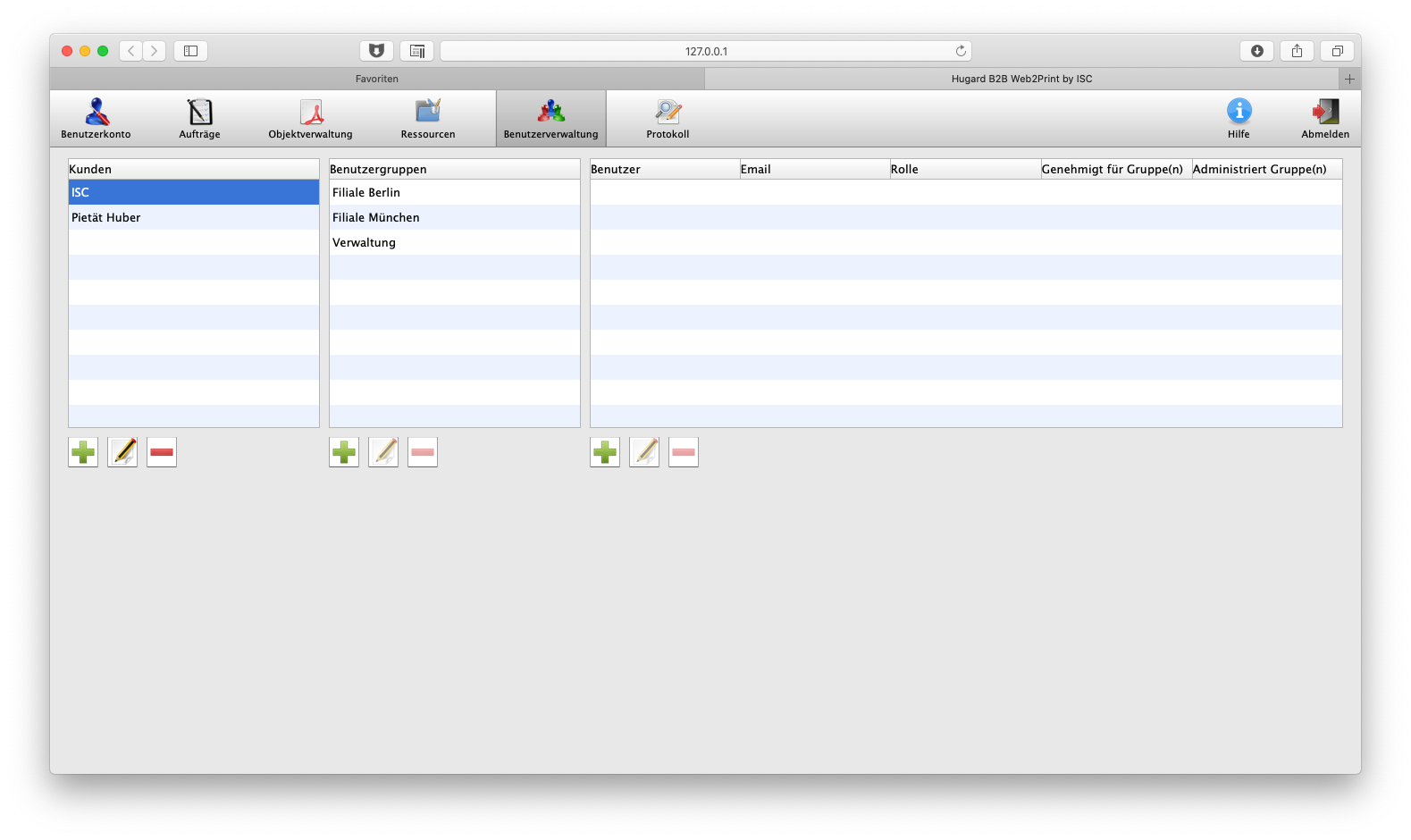Remove Benutzer with the minus icon
This screenshot has height=840, width=1411.
coord(684,452)
